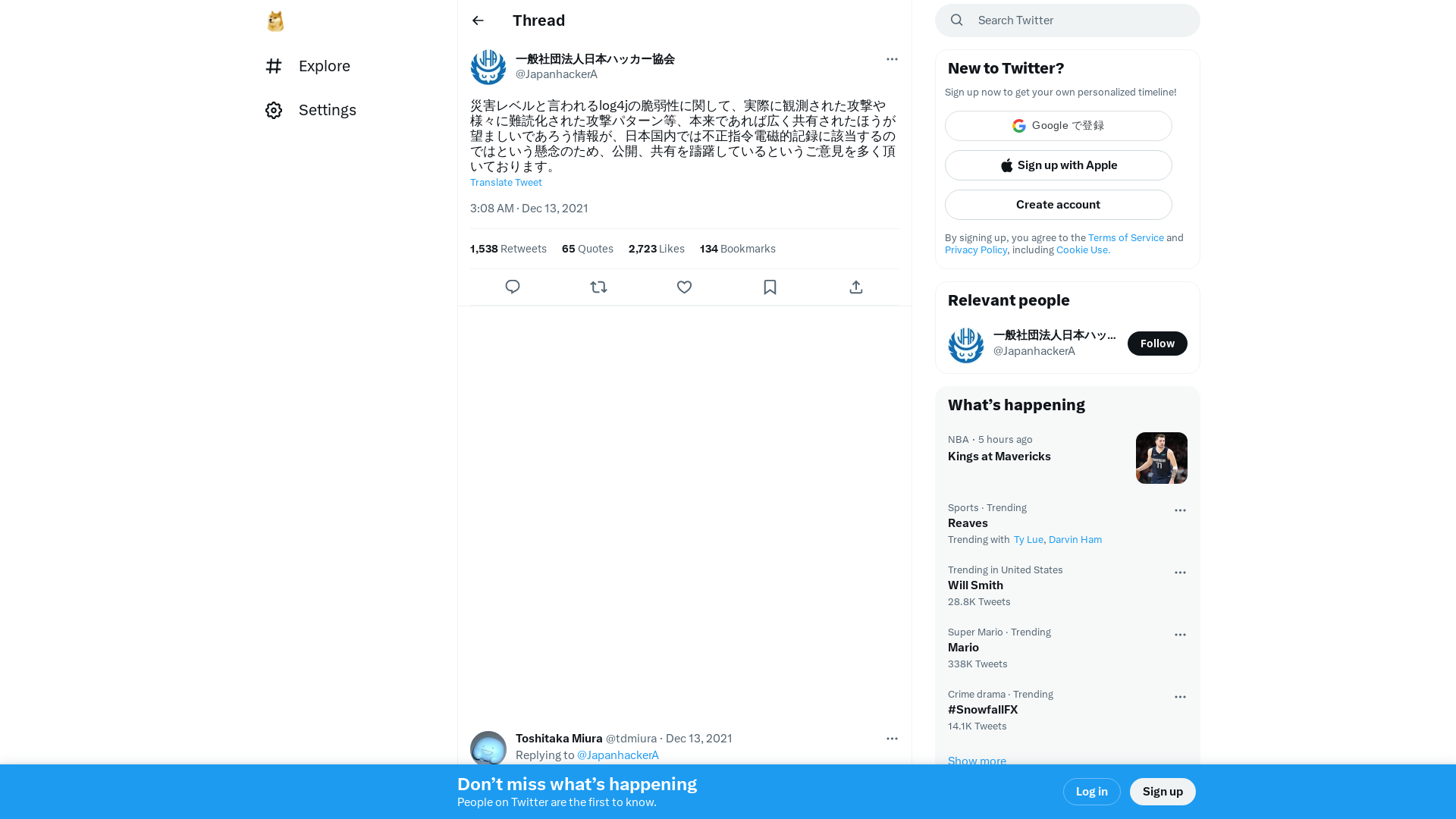View the 2,723 Likes list
1456x819 pixels.
657,249
